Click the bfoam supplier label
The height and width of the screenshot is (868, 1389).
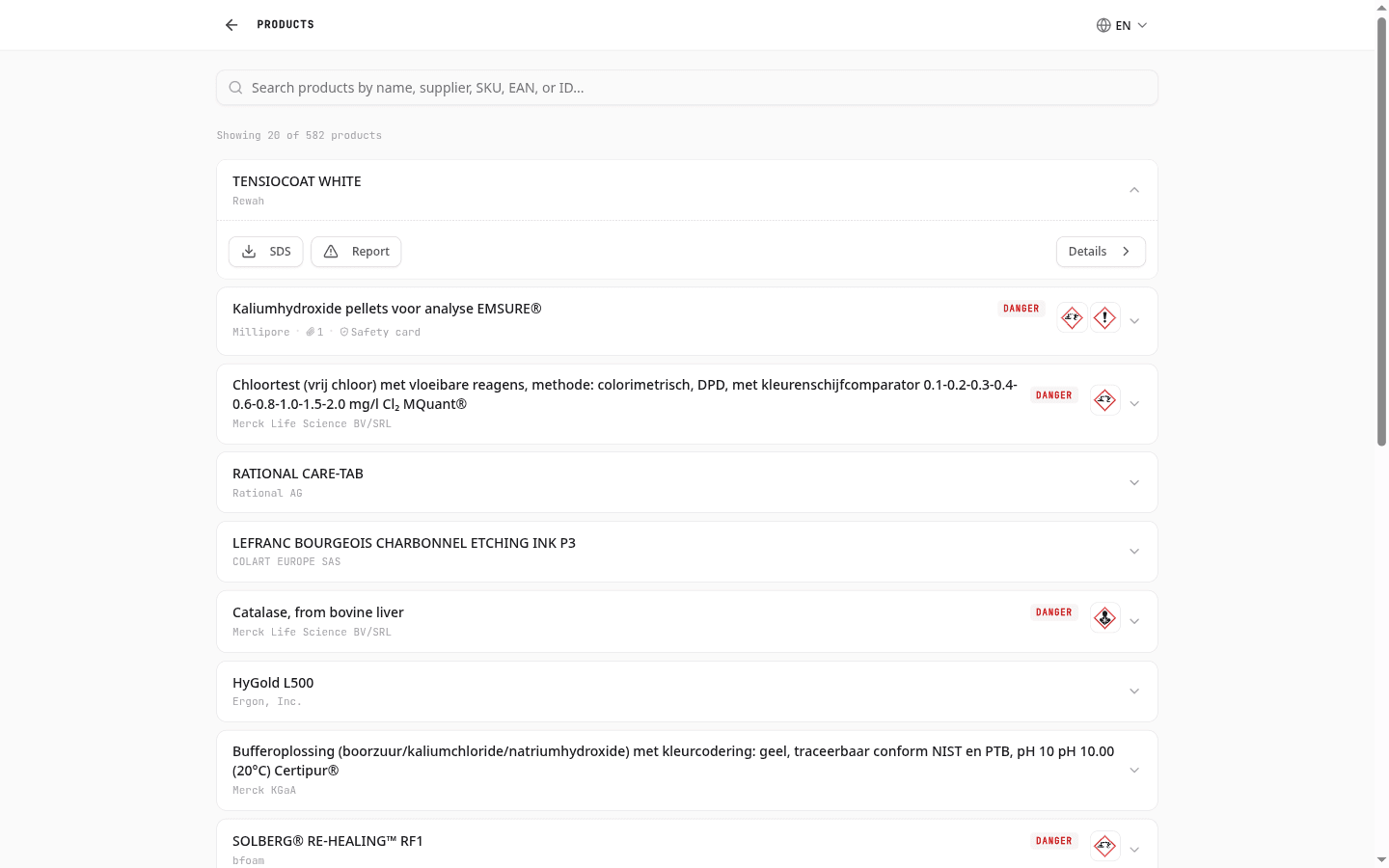(x=248, y=860)
